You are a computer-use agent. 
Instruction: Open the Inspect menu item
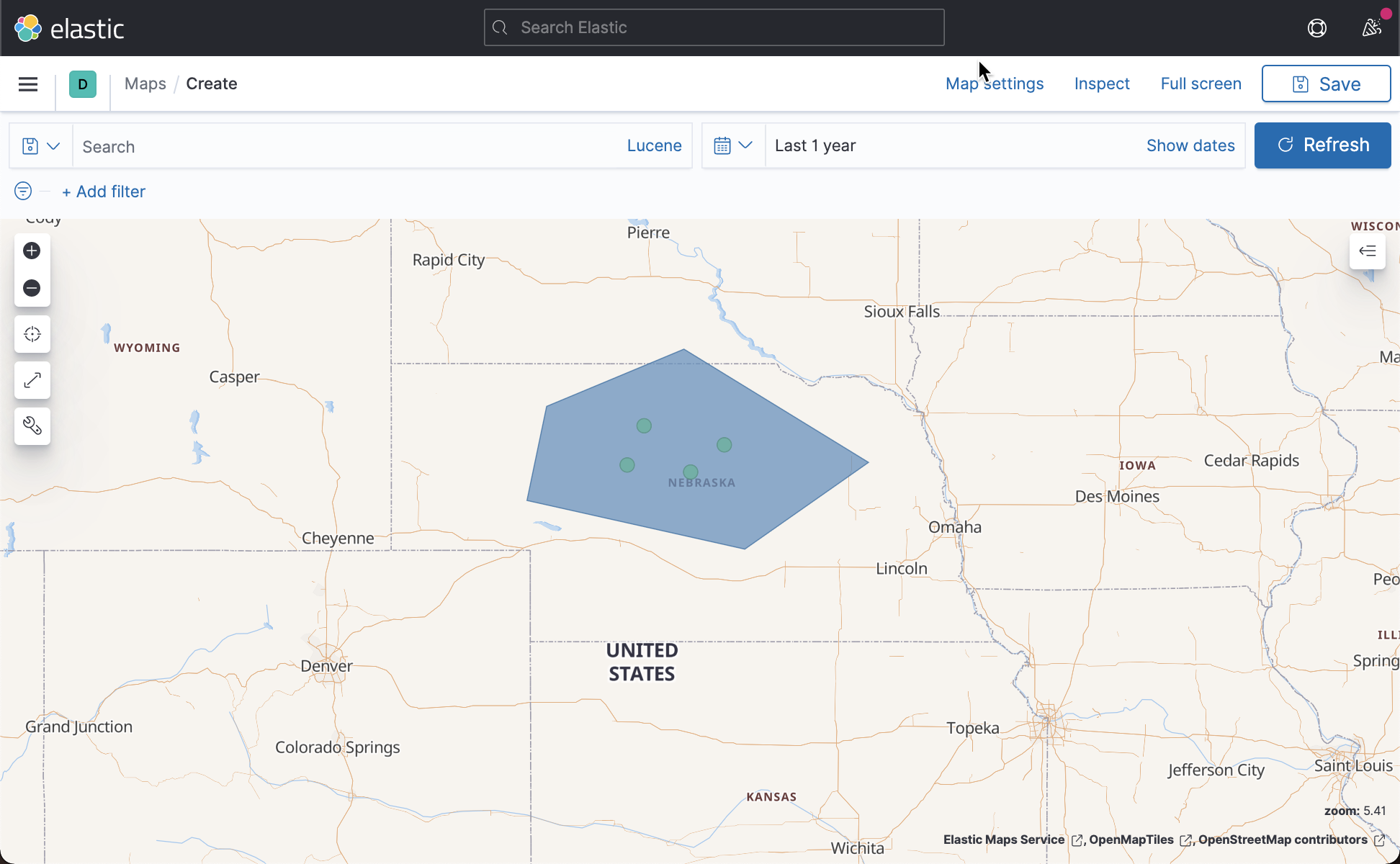(x=1101, y=84)
